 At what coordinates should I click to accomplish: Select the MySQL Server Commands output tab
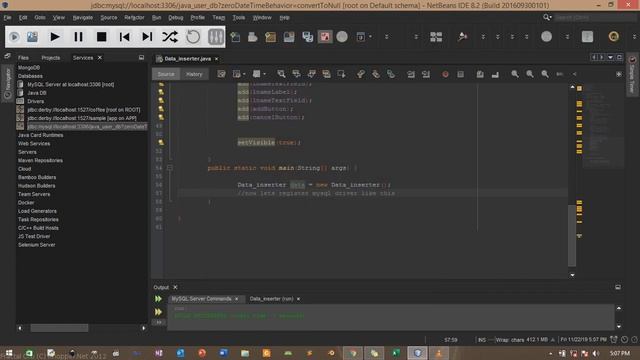[202, 299]
